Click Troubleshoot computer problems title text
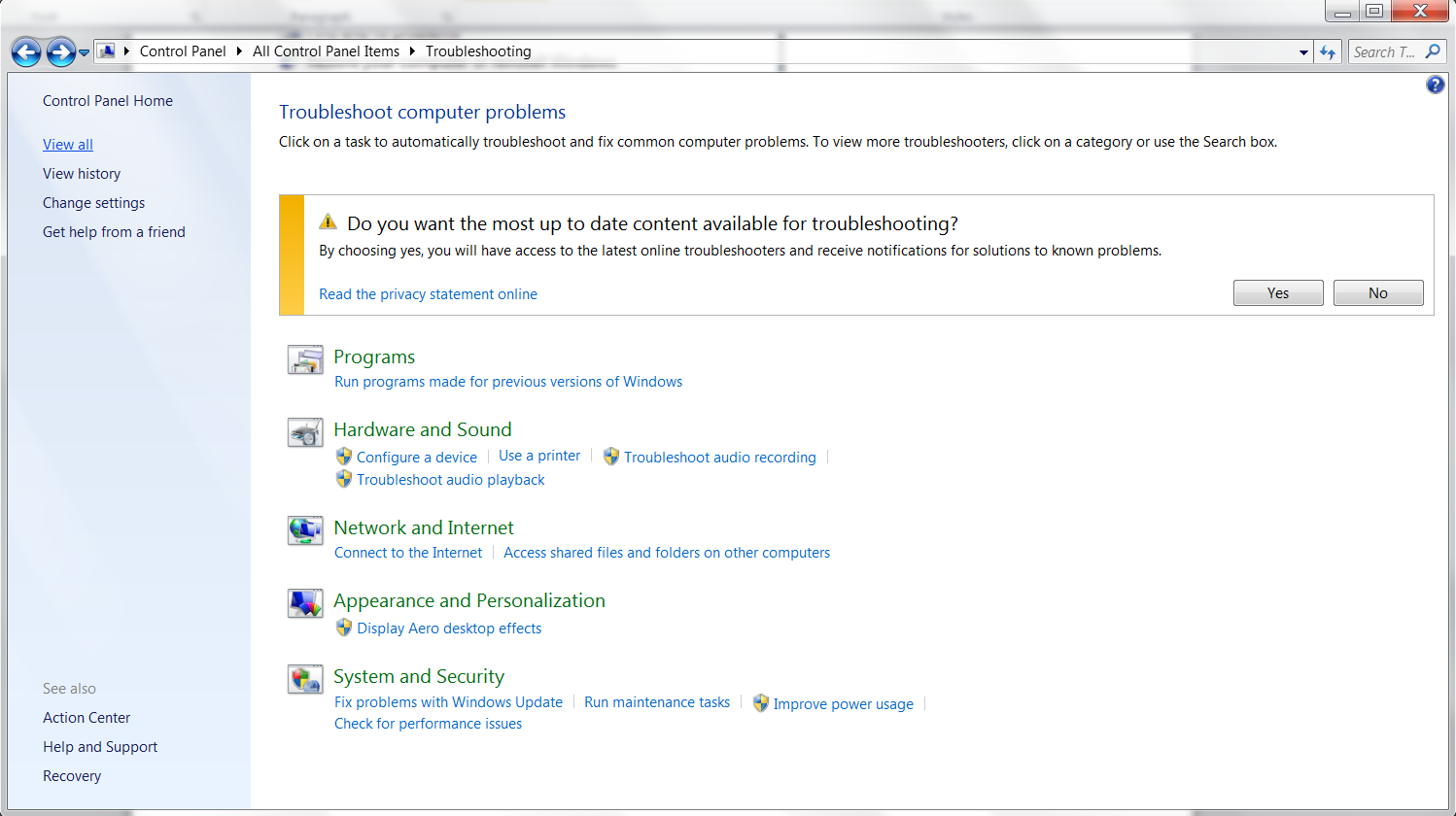 422,113
